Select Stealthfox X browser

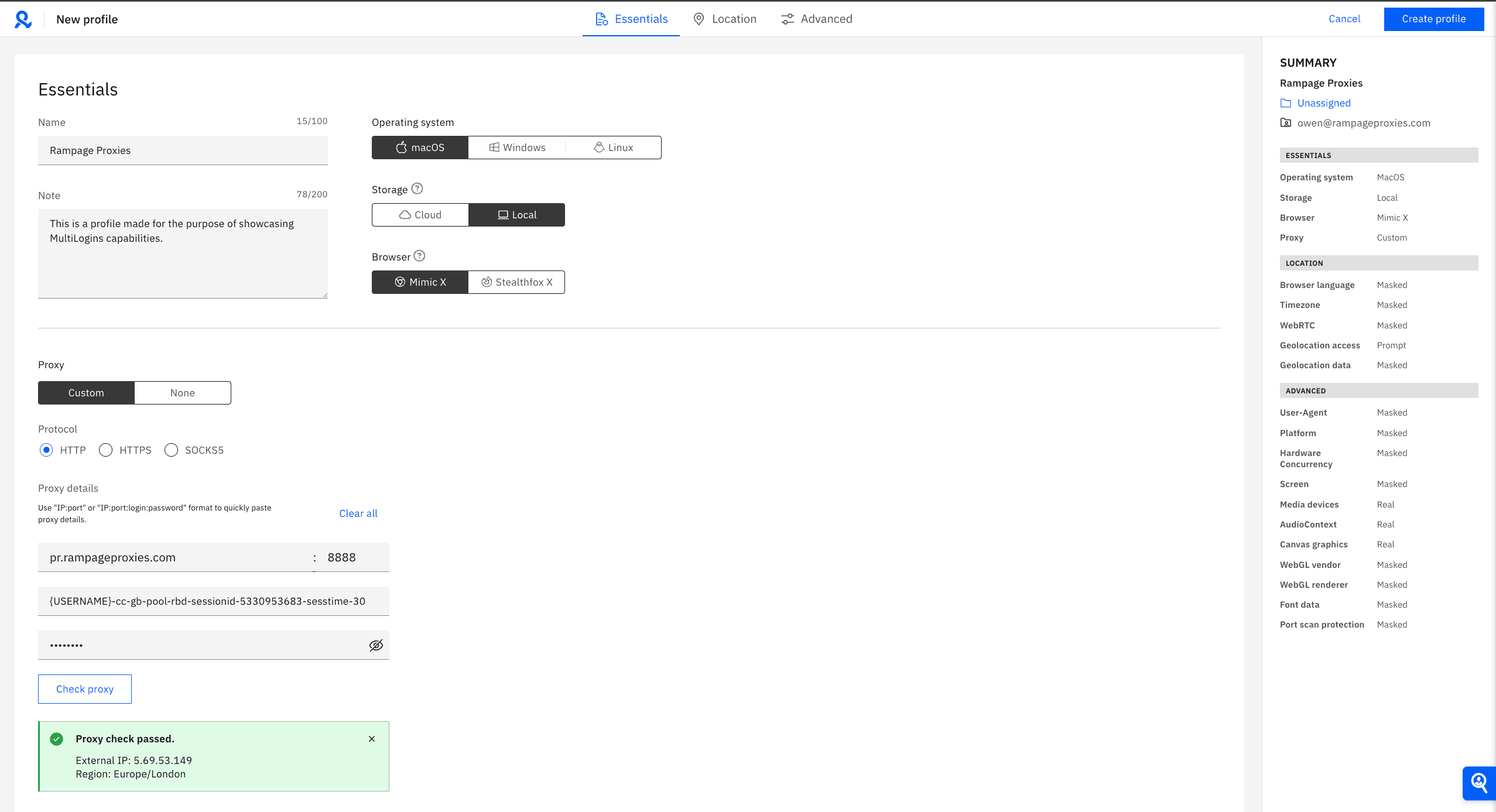[x=516, y=282]
